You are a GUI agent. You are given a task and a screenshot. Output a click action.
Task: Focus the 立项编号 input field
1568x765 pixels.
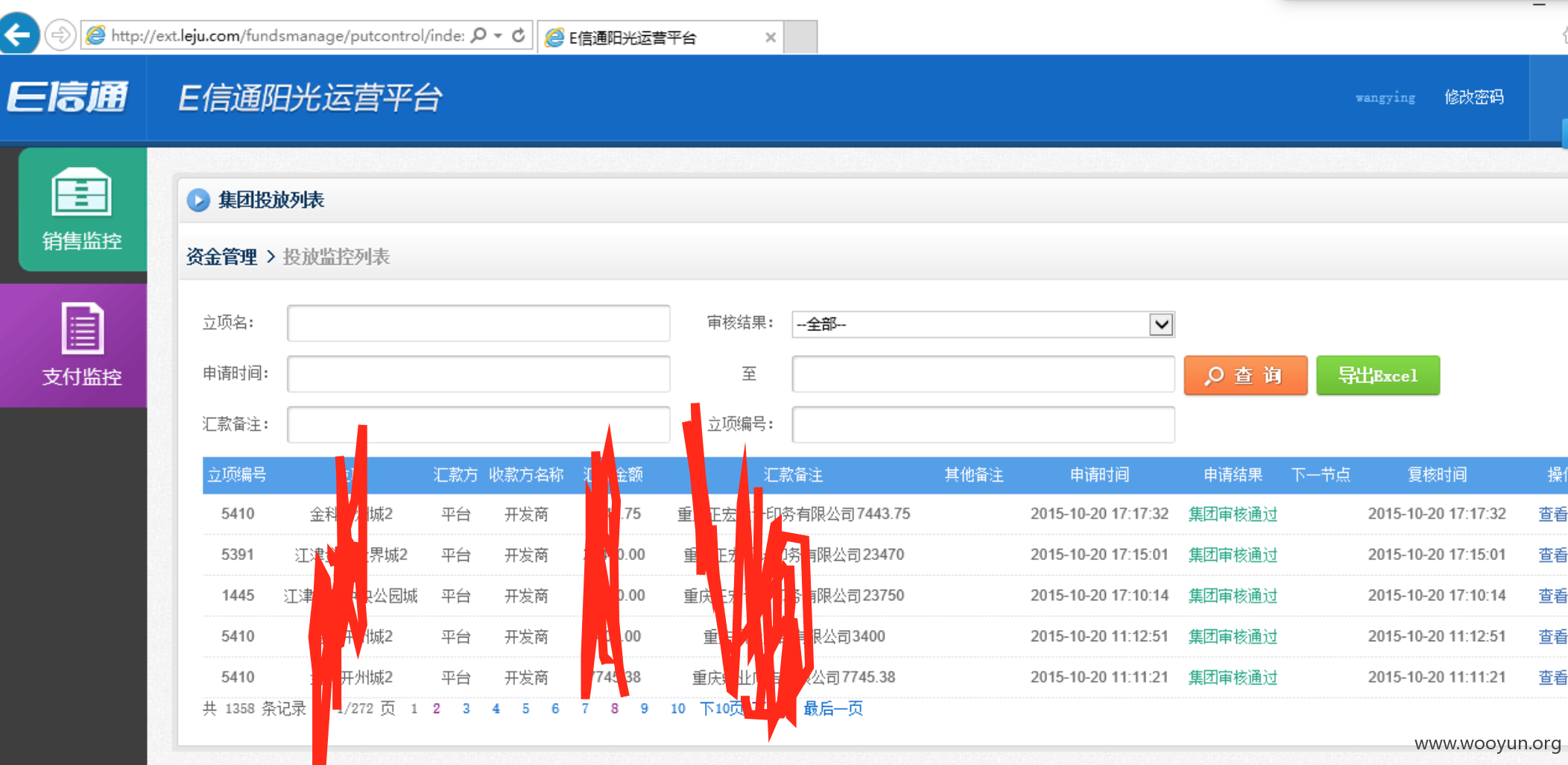pyautogui.click(x=983, y=424)
